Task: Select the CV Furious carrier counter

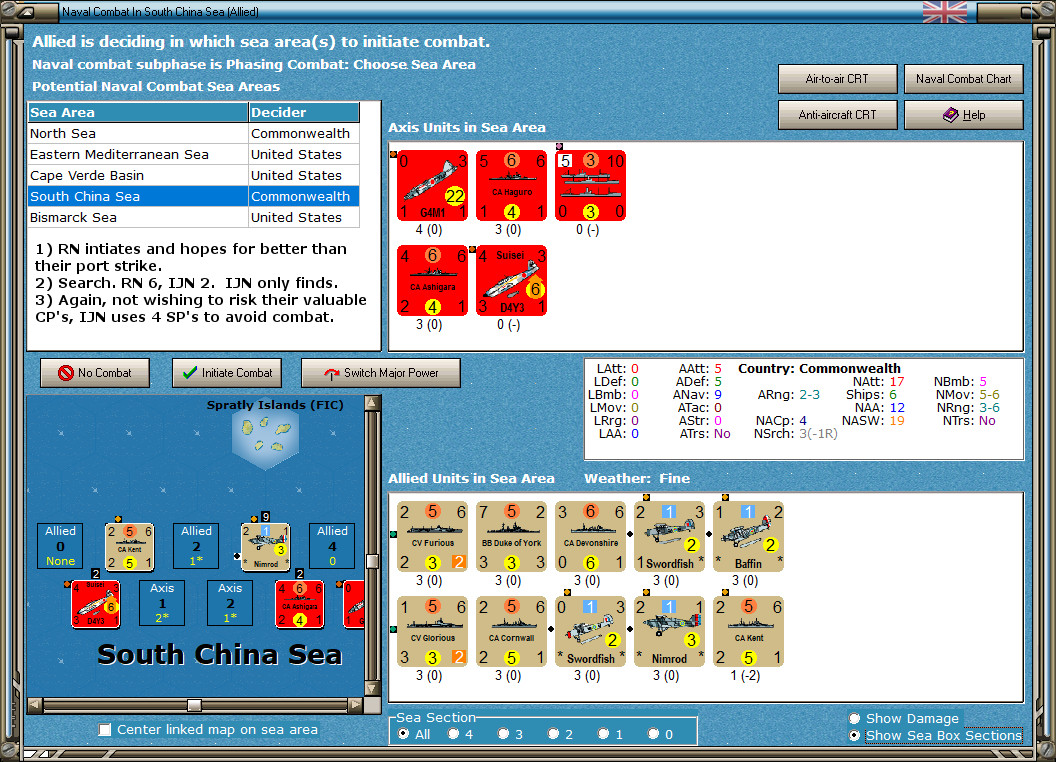Action: (432, 536)
